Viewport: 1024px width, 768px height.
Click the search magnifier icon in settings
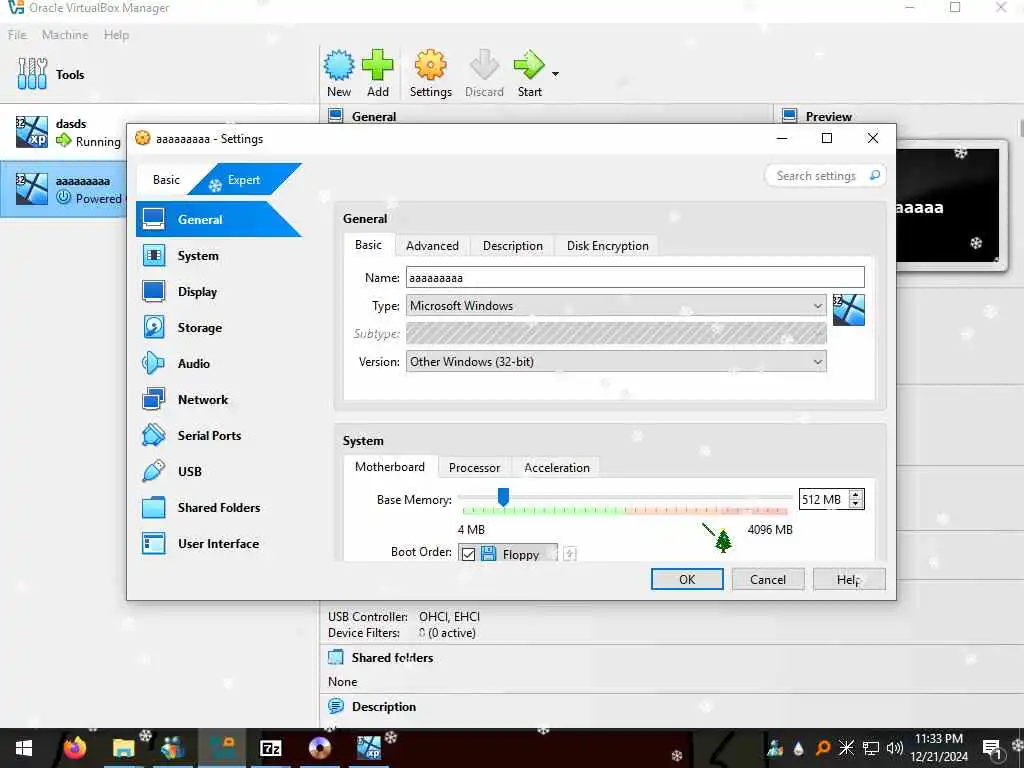pos(874,175)
